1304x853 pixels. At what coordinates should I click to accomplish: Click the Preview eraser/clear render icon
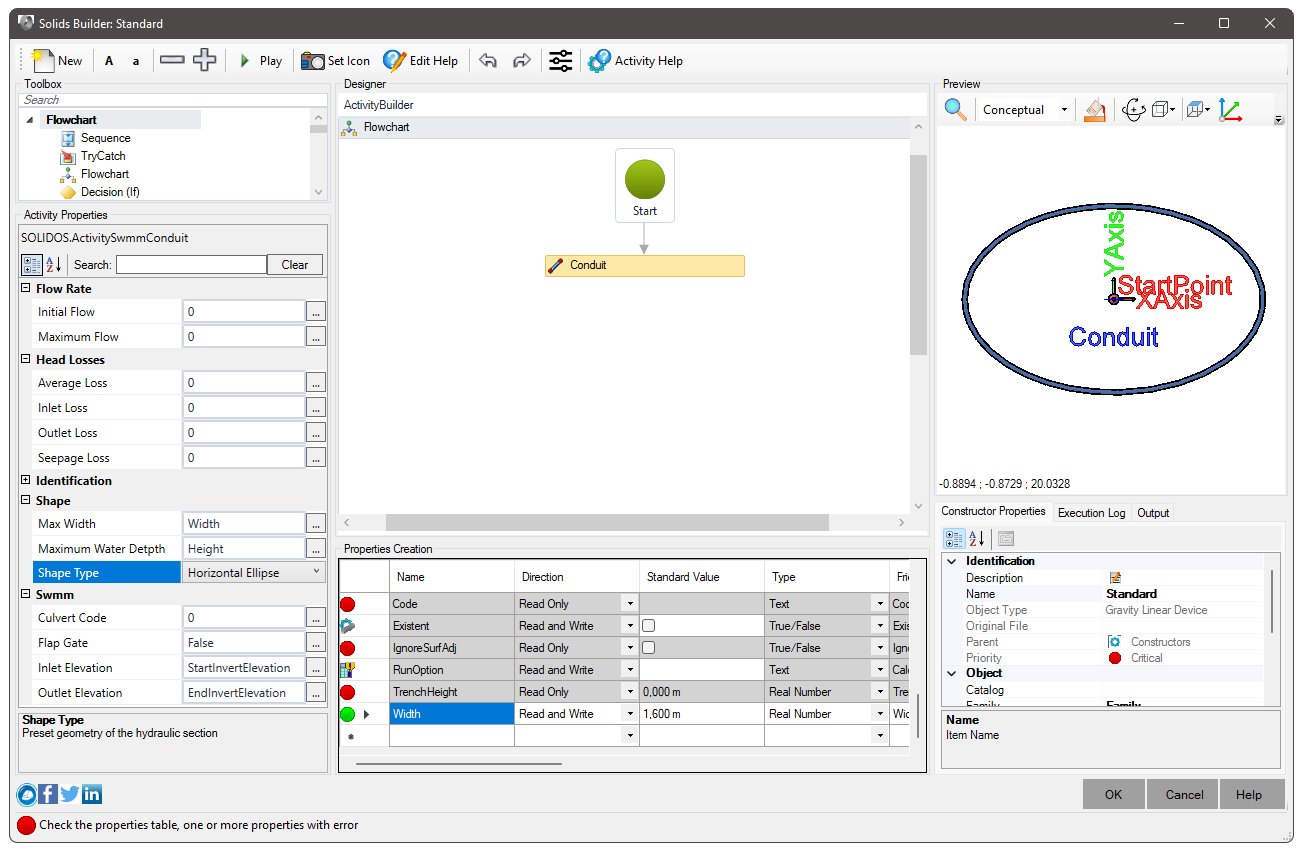[x=1095, y=109]
